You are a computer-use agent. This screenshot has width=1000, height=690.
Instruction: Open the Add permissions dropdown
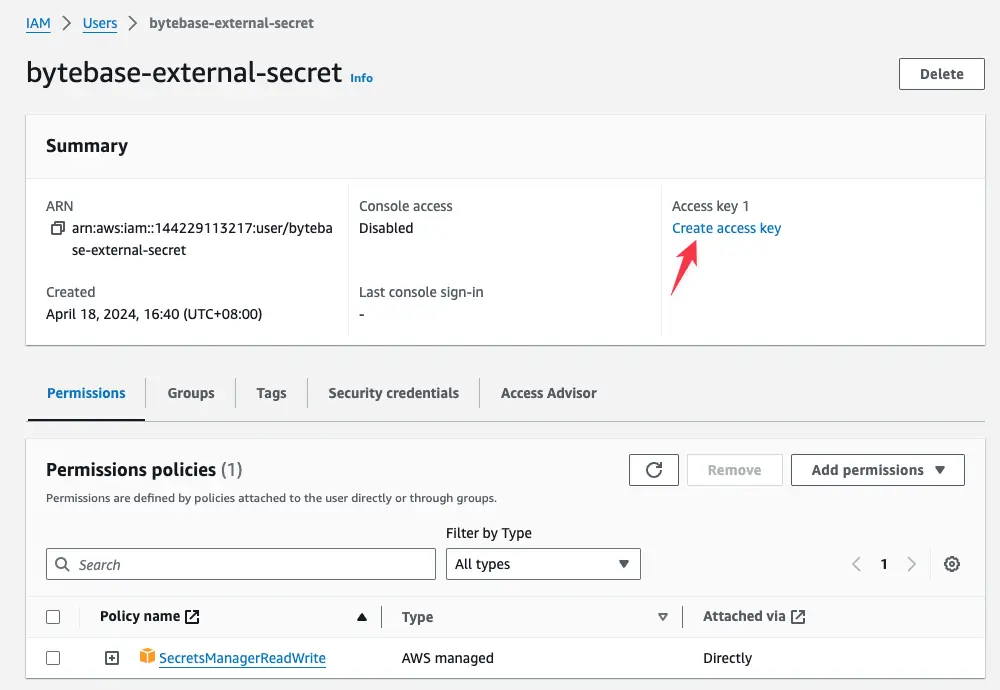tap(878, 470)
